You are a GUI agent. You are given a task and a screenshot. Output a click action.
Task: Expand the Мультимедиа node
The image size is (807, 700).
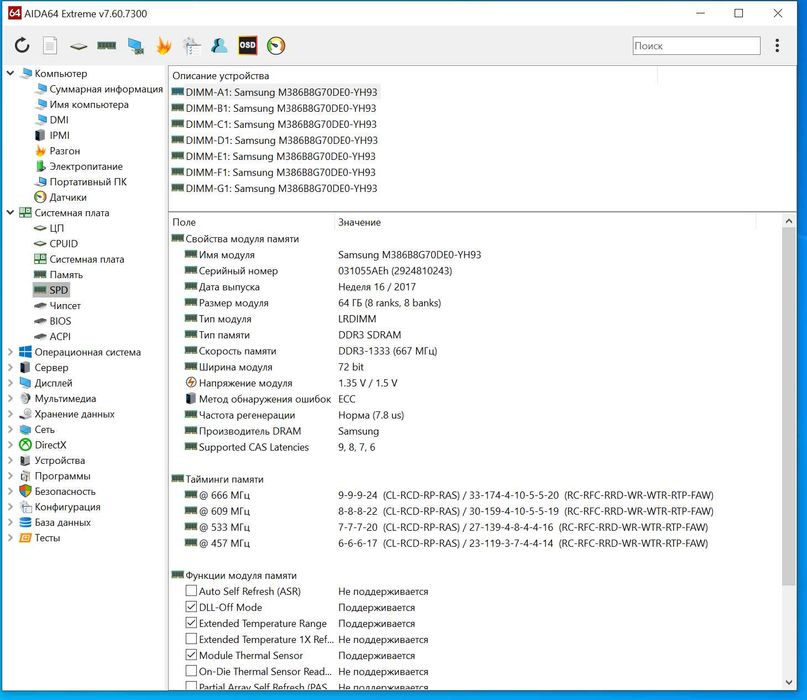click(10, 398)
